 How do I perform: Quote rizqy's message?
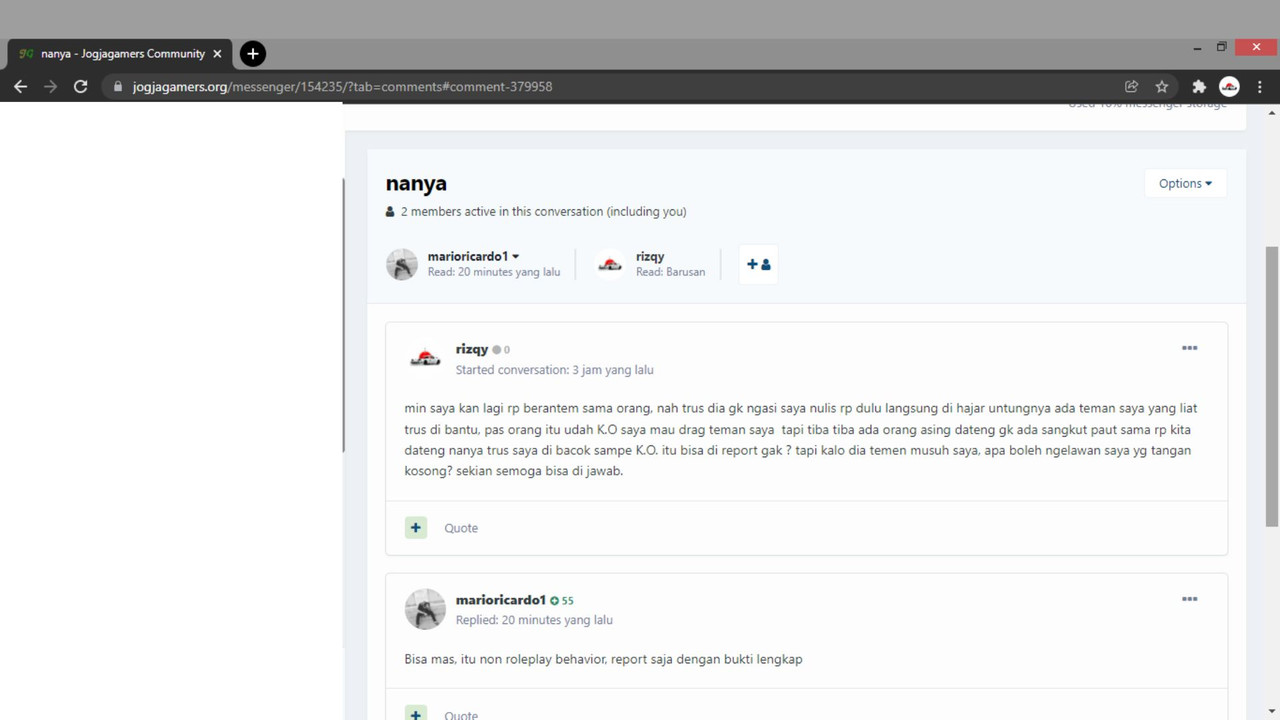click(461, 528)
